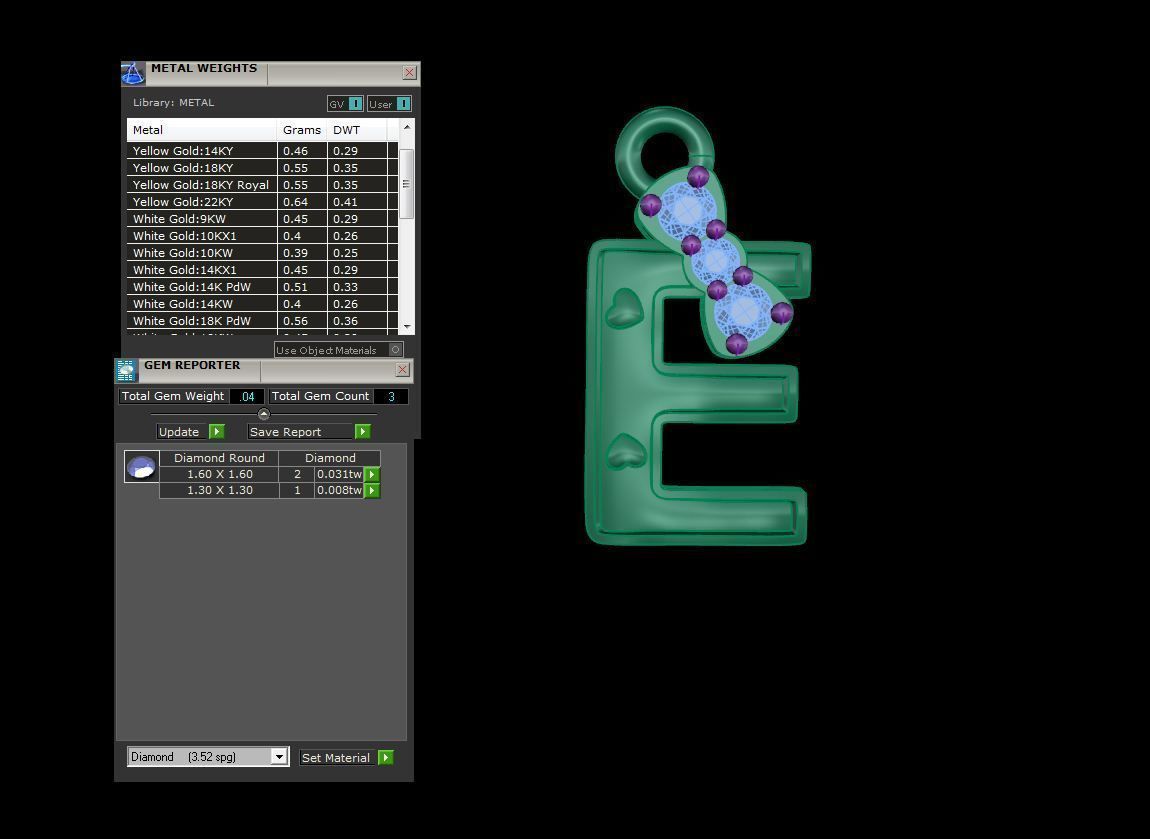Click the 0.008tw weight cell
The width and height of the screenshot is (1150, 839).
point(339,491)
